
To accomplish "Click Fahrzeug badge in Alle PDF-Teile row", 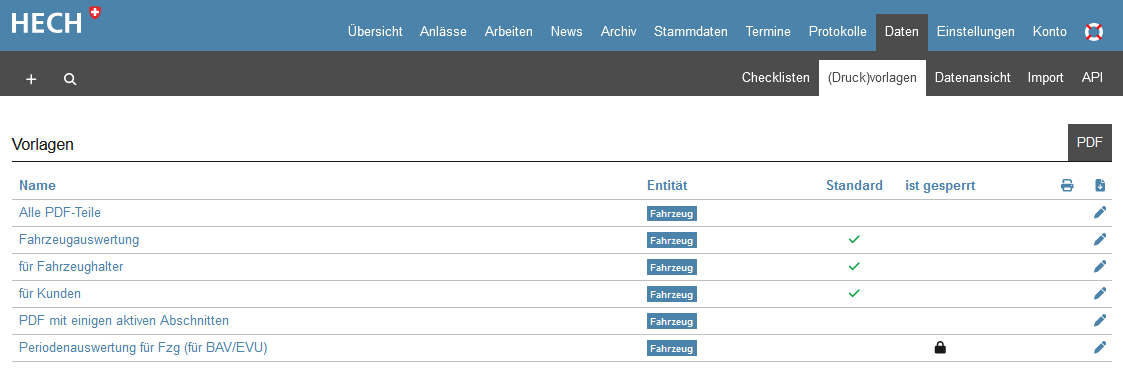I will 672,213.
